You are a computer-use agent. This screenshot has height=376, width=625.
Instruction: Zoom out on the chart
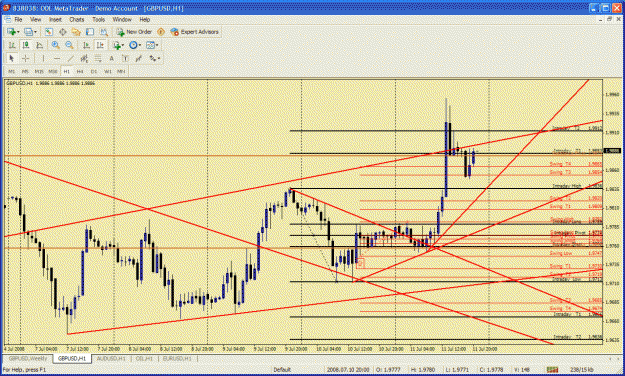[x=69, y=45]
